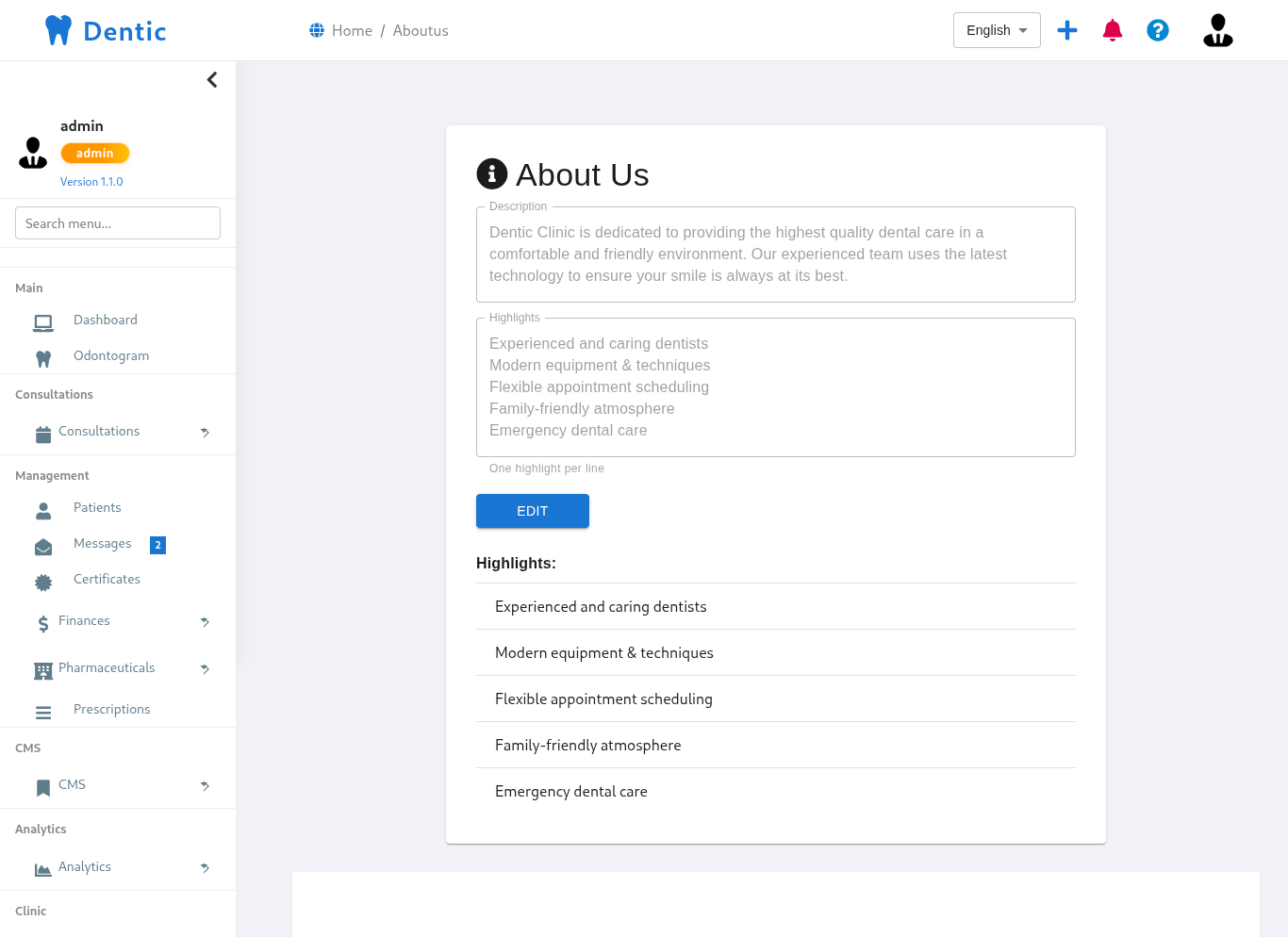Expand the Finances submenu
The height and width of the screenshot is (937, 1288).
point(205,621)
